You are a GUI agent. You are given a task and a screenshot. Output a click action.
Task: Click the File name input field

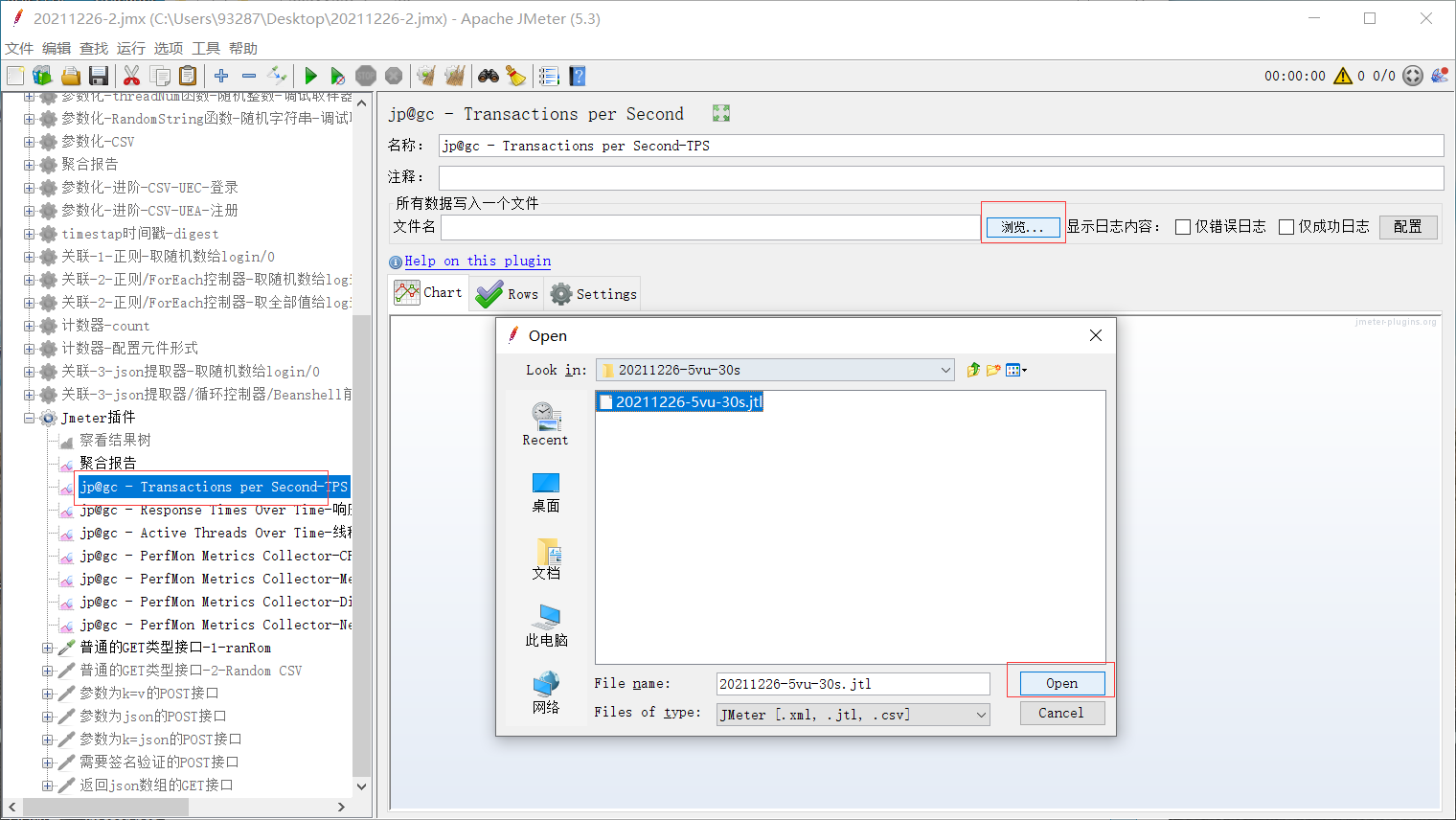pos(853,684)
